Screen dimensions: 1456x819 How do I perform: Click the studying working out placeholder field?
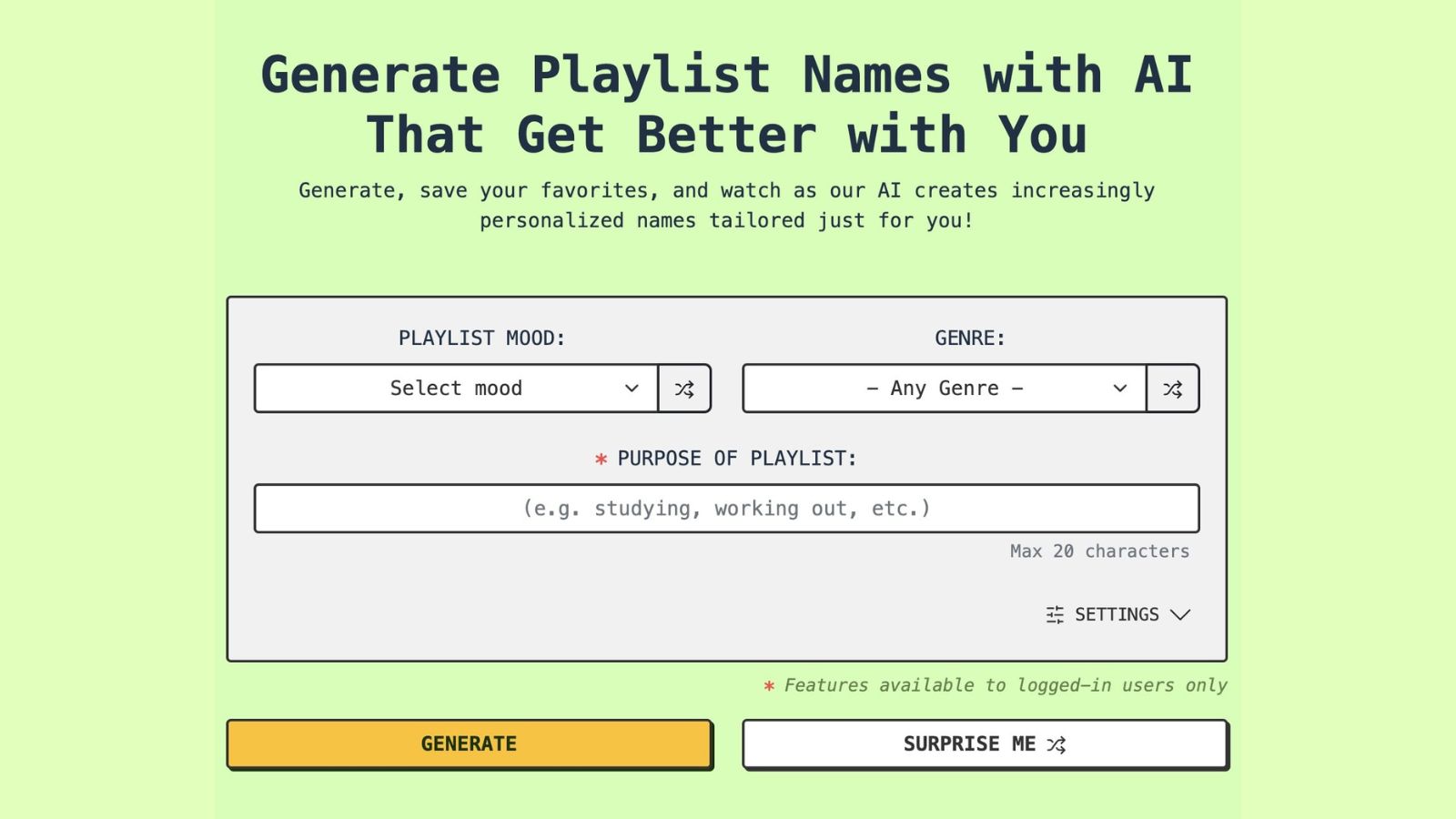coord(726,509)
